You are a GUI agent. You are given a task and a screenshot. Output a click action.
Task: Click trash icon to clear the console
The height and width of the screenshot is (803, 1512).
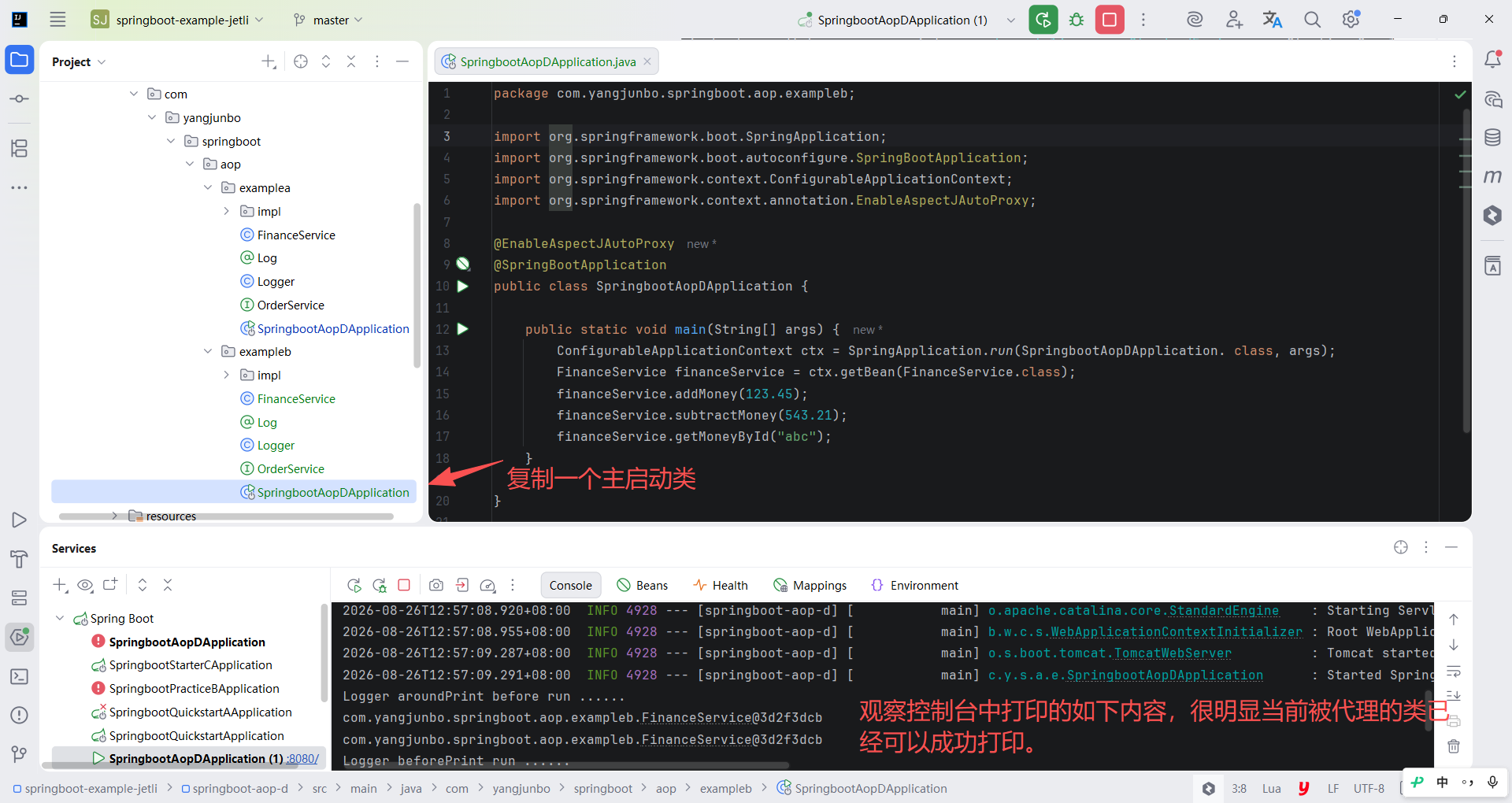[1454, 746]
